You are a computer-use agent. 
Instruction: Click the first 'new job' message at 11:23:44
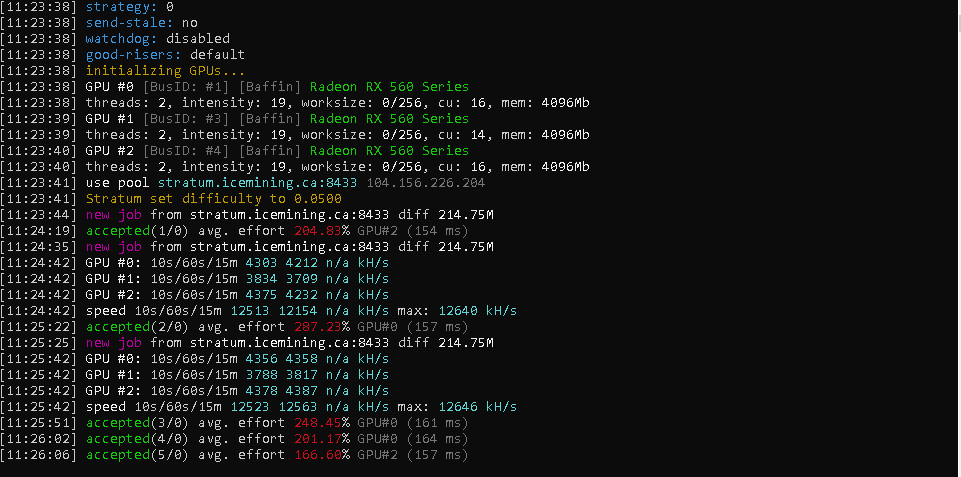tap(113, 215)
